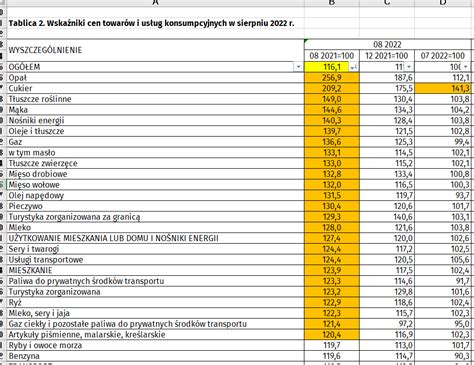Select the Opał row label

tap(155, 78)
